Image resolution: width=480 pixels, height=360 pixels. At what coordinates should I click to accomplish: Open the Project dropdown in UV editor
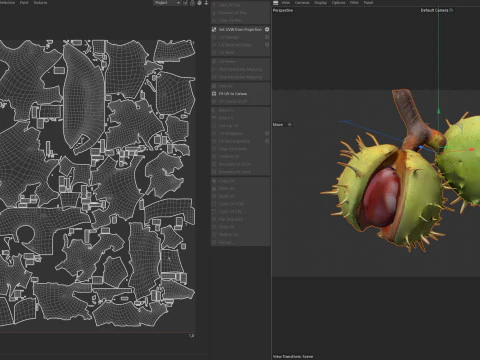click(x=167, y=3)
